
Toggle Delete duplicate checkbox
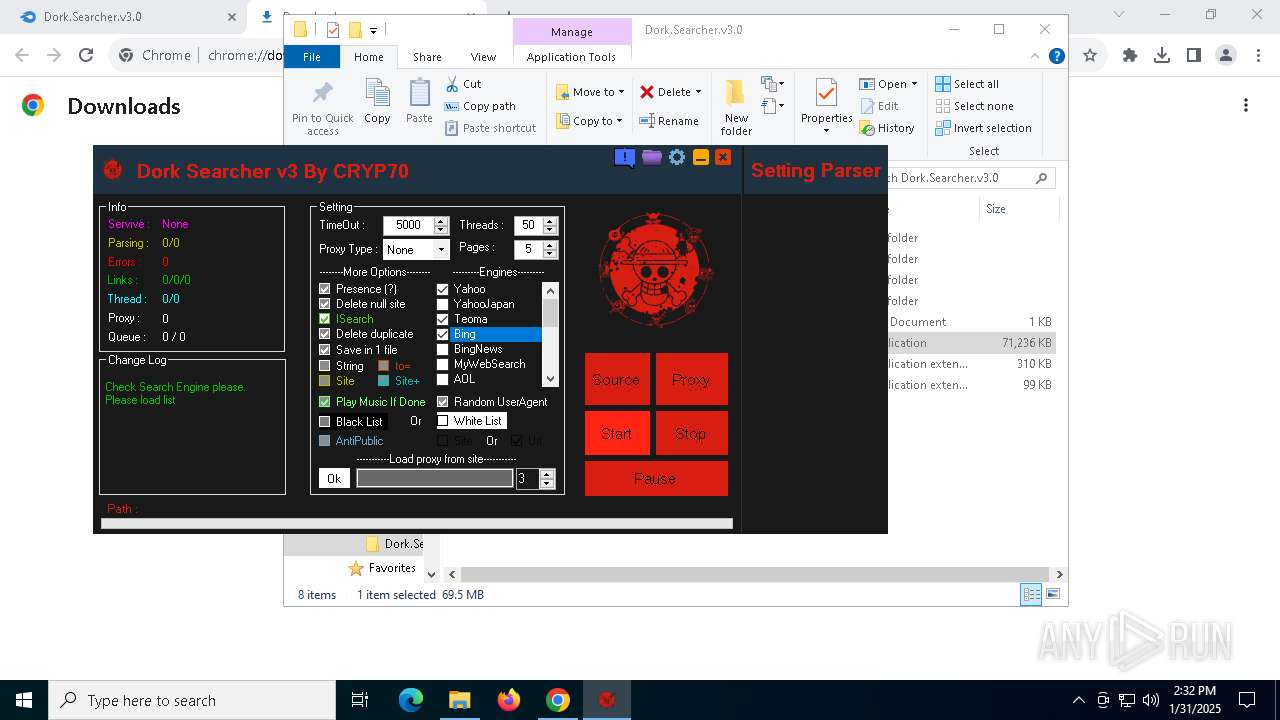click(324, 334)
